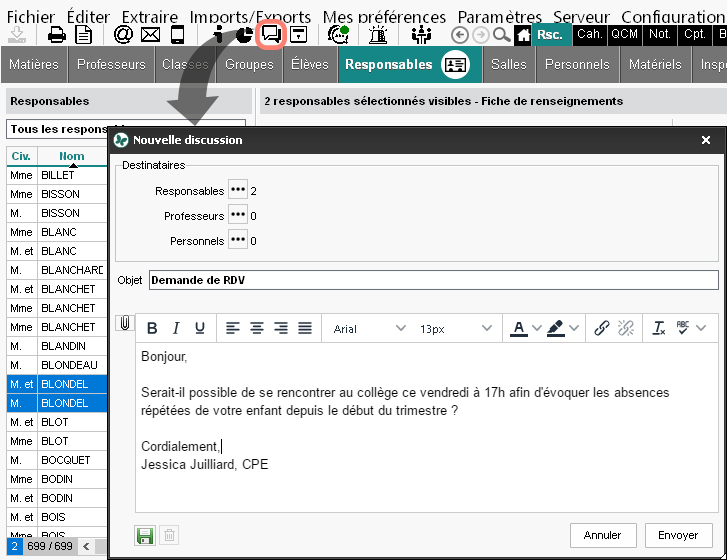
Task: Expand the font color dropdown arrow
Action: pyautogui.click(x=537, y=328)
